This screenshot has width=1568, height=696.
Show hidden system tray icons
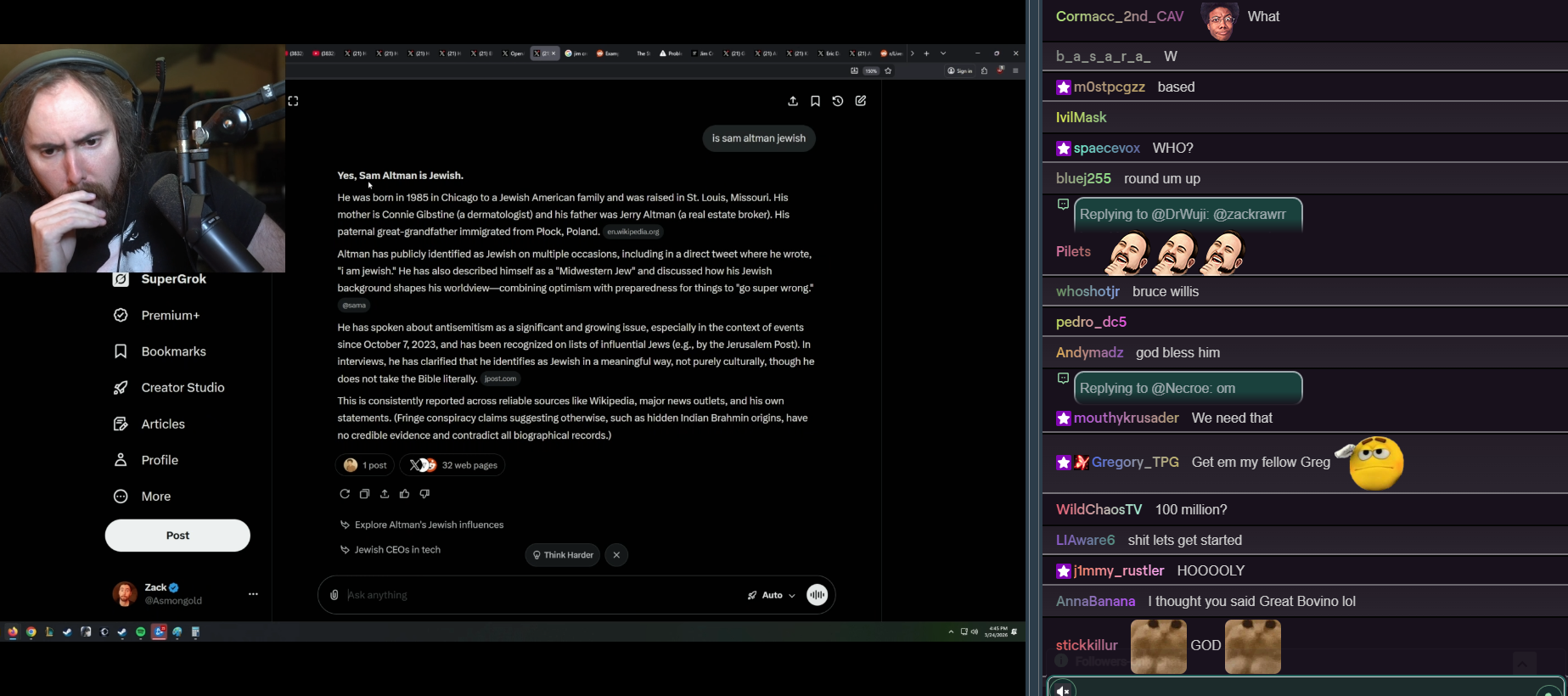[x=951, y=631]
